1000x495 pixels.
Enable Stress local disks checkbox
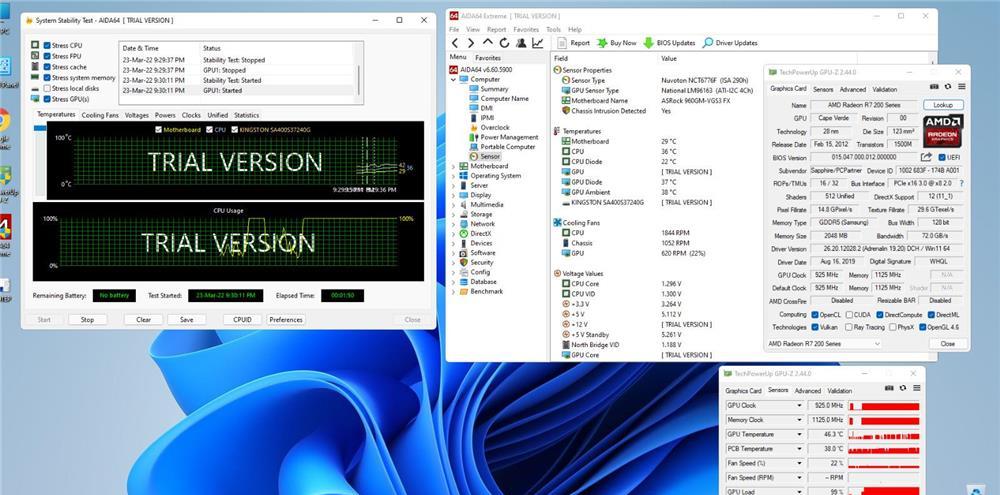point(47,89)
